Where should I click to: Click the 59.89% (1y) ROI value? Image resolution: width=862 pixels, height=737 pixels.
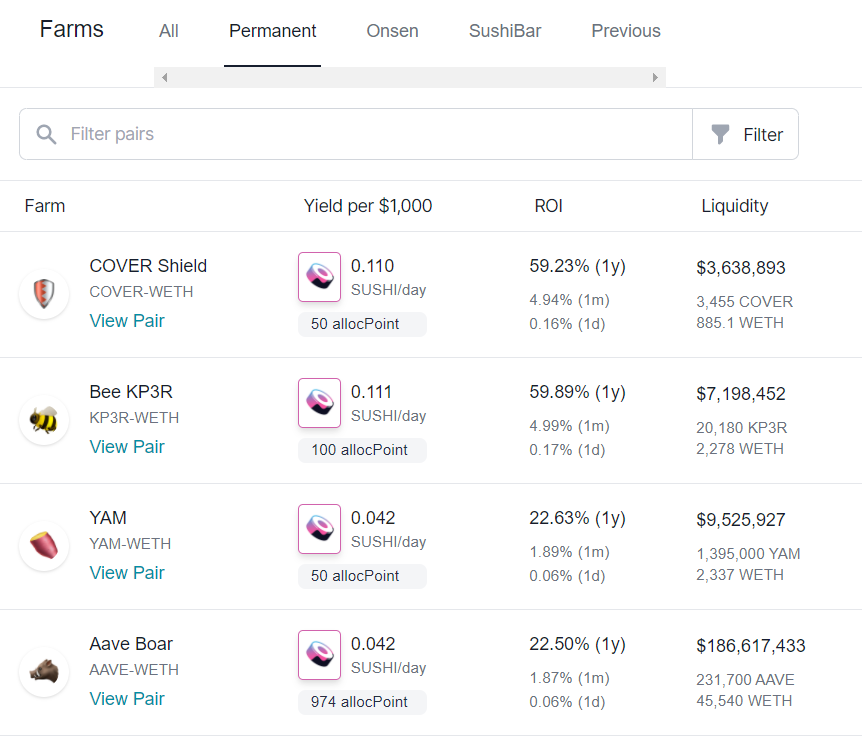coord(578,392)
